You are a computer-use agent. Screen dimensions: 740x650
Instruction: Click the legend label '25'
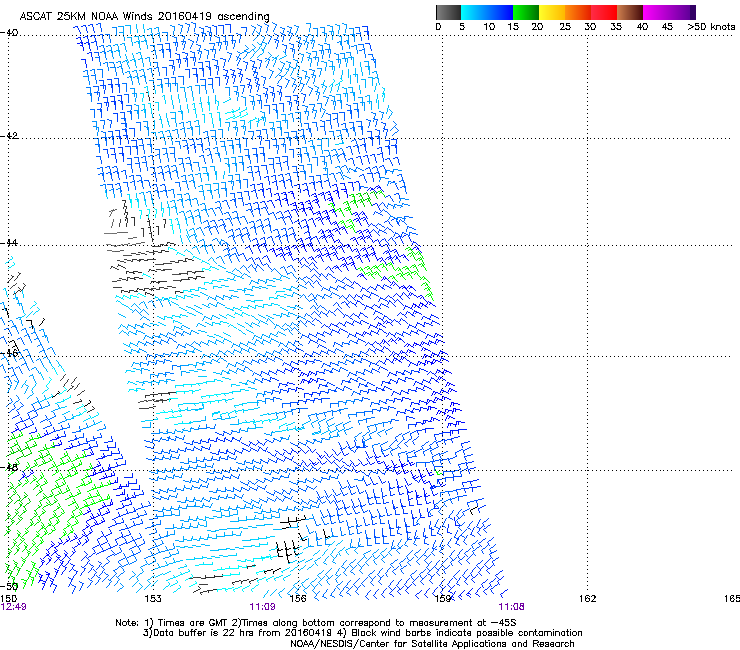click(x=565, y=26)
